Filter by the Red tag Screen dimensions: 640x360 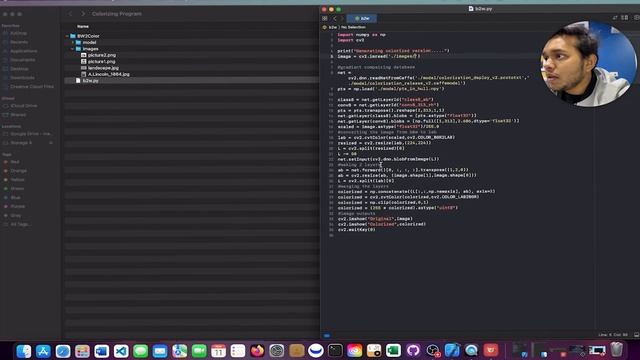[x=15, y=162]
